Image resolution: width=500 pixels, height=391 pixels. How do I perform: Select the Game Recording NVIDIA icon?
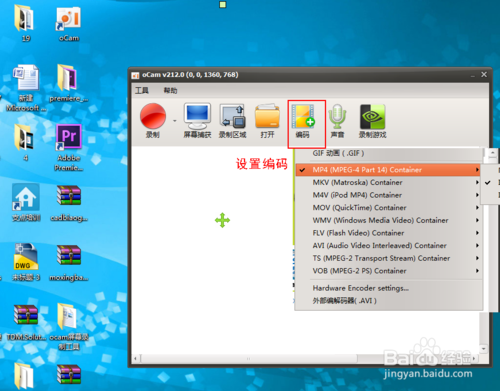pyautogui.click(x=372, y=116)
